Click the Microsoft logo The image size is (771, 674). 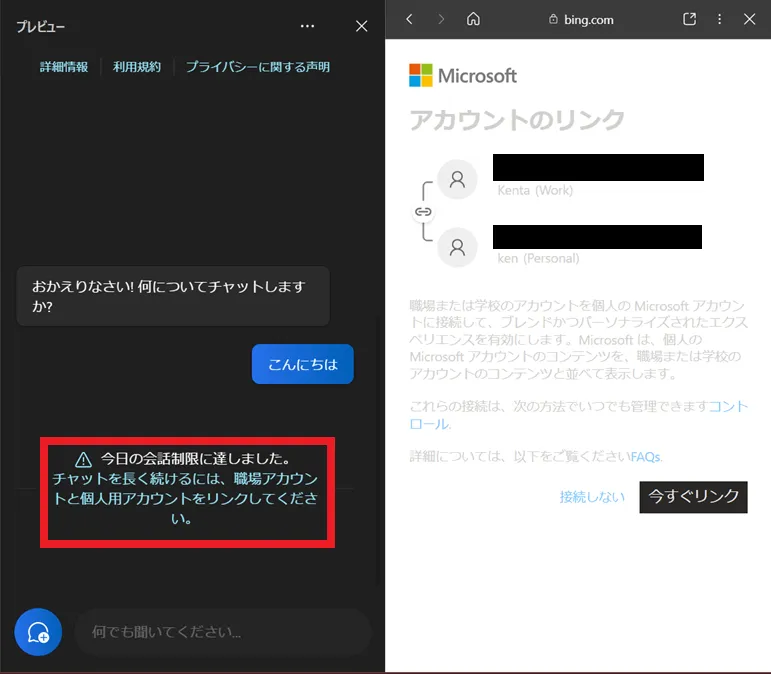click(463, 76)
